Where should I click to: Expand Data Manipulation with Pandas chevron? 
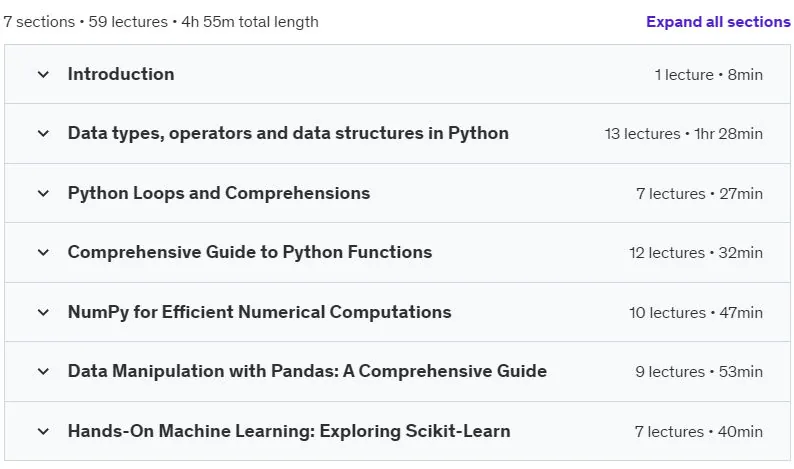pos(44,371)
